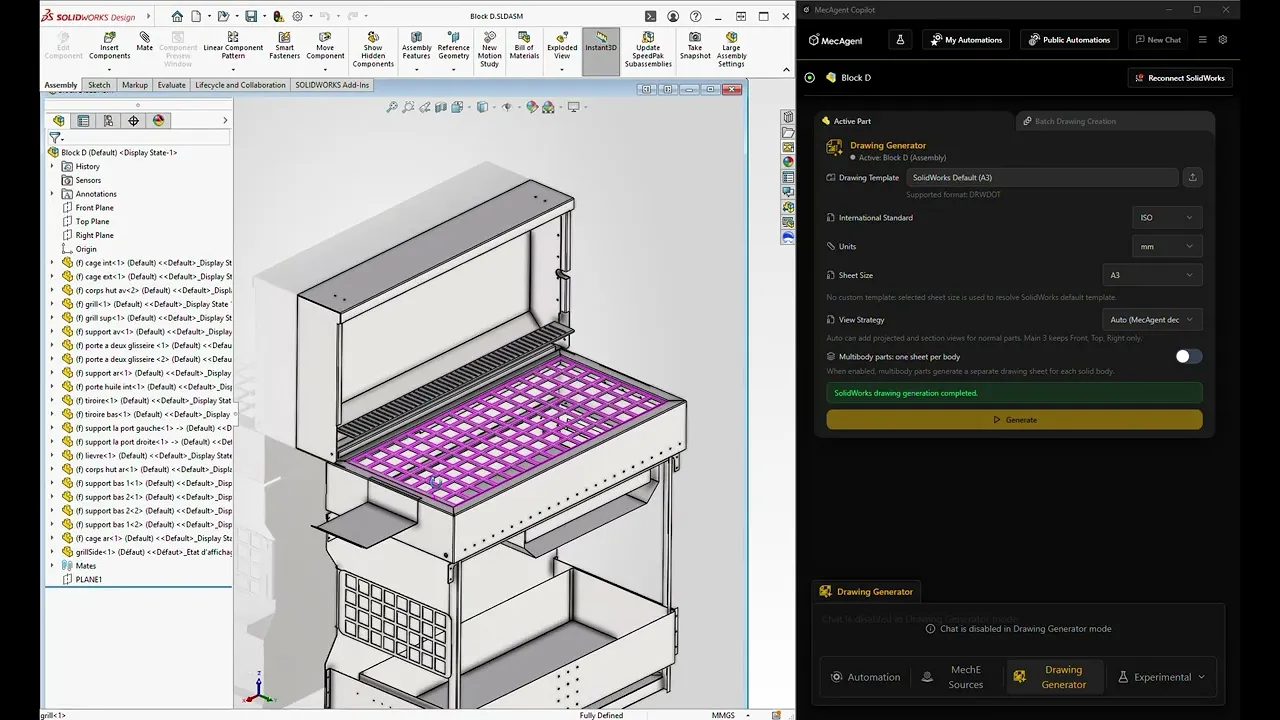1280x720 pixels.
Task: Click upload template icon button
Action: coord(1192,177)
